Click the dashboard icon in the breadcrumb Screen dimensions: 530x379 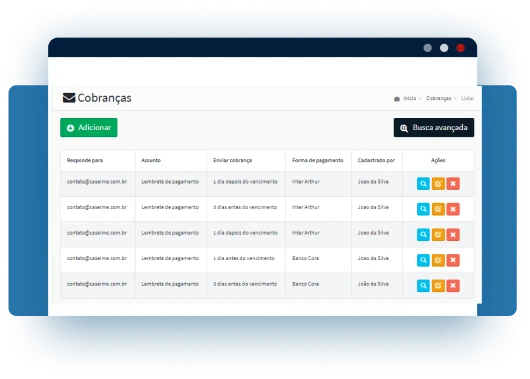(397, 99)
